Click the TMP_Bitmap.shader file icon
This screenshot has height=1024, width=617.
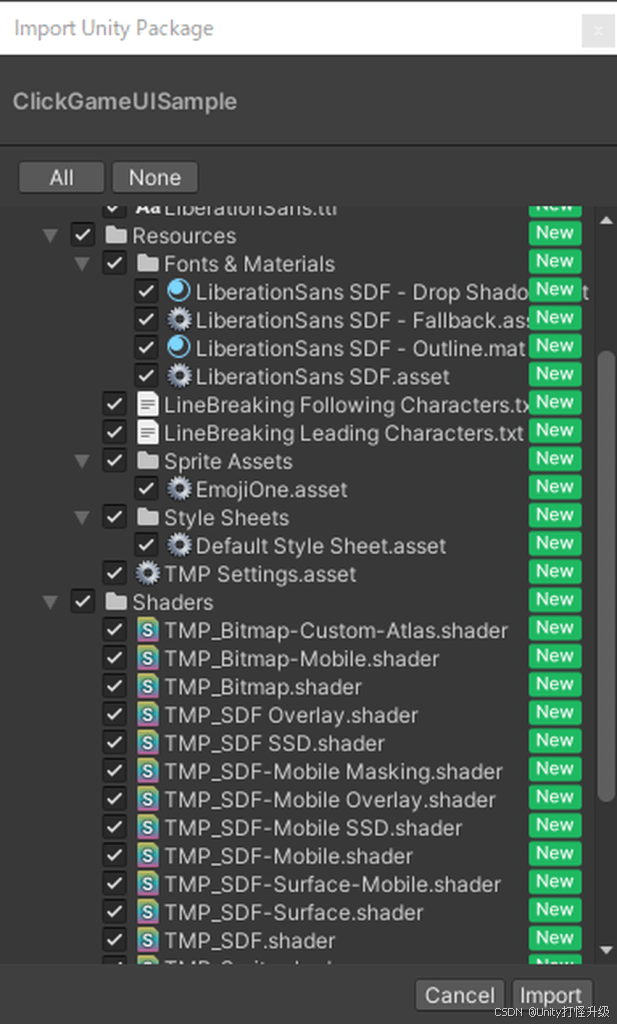148,686
